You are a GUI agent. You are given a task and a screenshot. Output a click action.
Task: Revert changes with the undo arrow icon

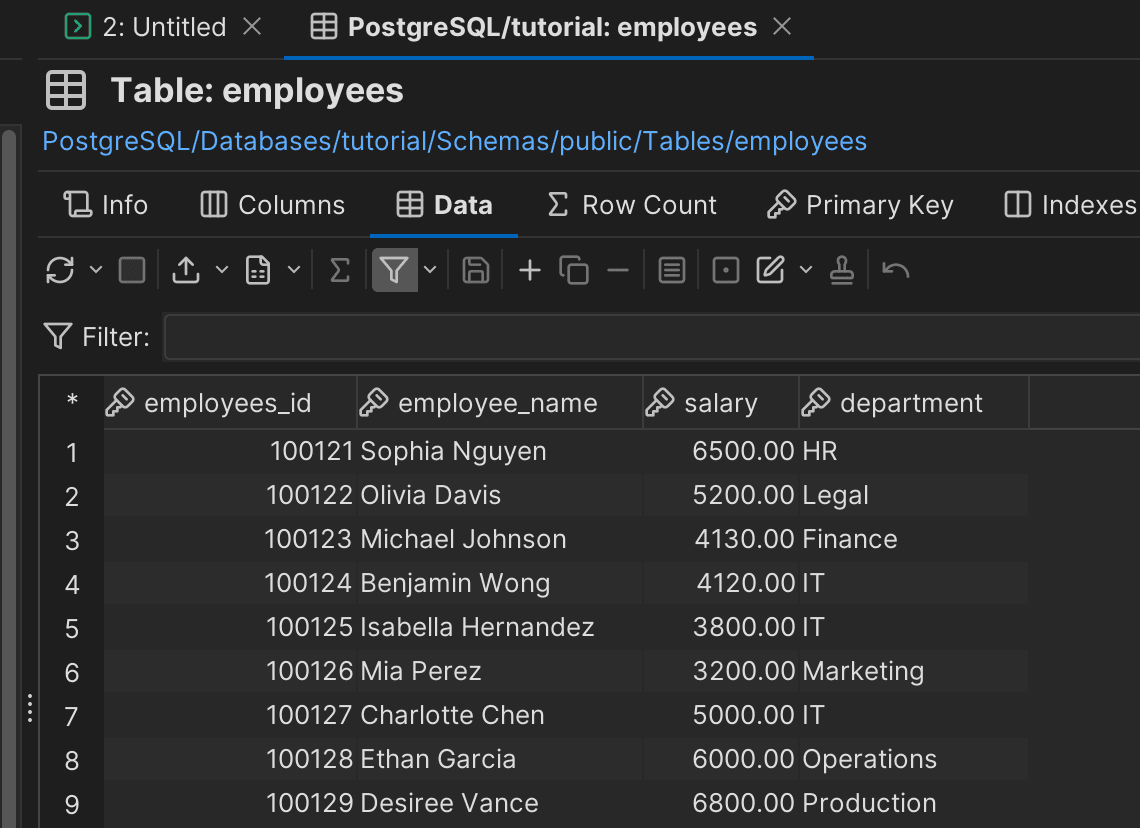[x=896, y=270]
